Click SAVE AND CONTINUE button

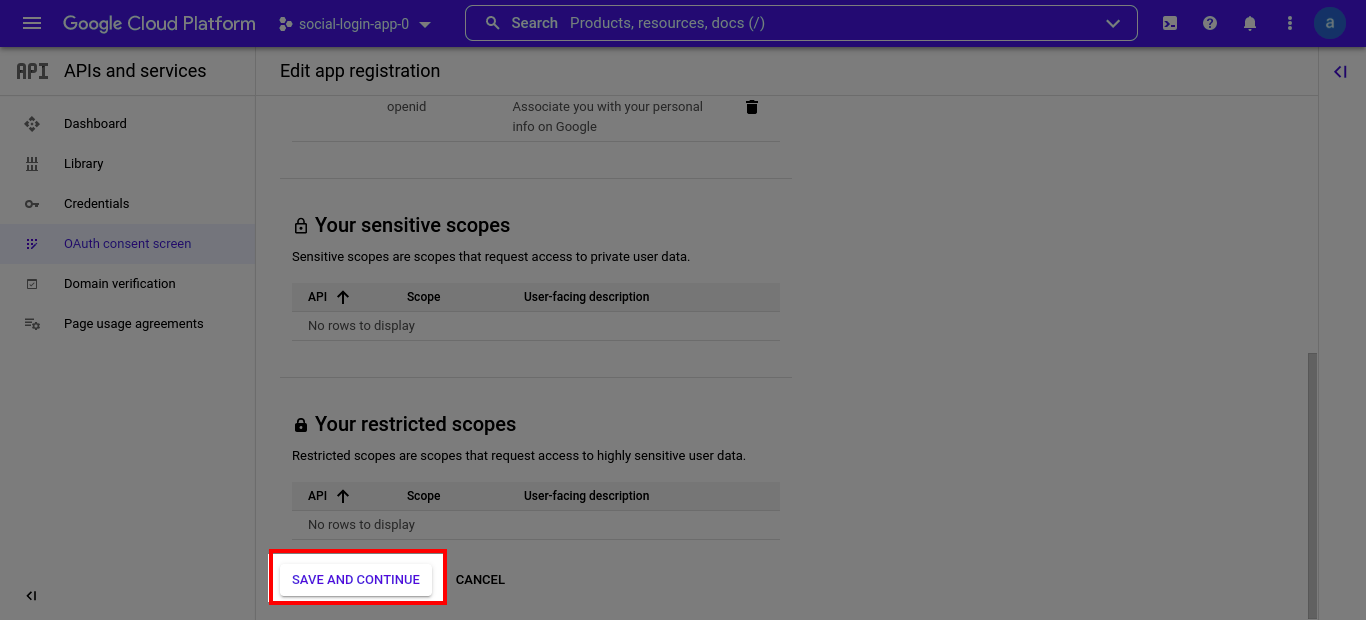click(x=356, y=580)
